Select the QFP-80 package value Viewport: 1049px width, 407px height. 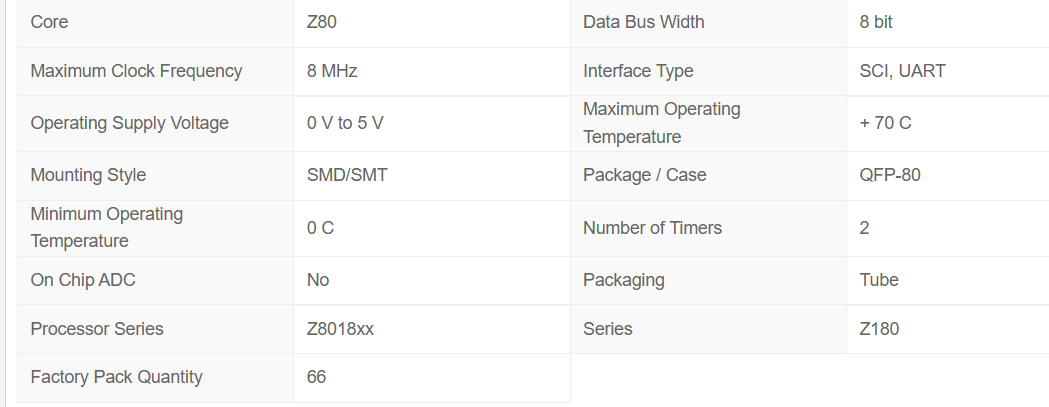(x=890, y=175)
